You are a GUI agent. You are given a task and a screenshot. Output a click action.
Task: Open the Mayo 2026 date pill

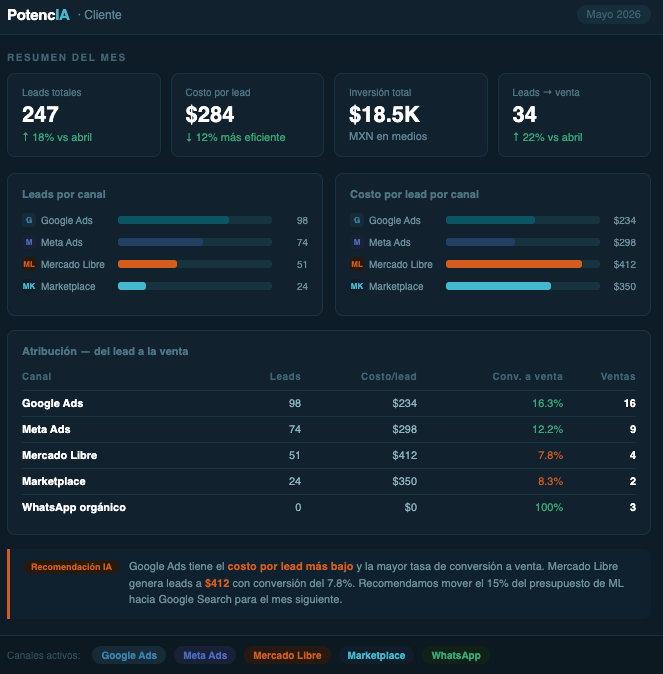click(613, 15)
